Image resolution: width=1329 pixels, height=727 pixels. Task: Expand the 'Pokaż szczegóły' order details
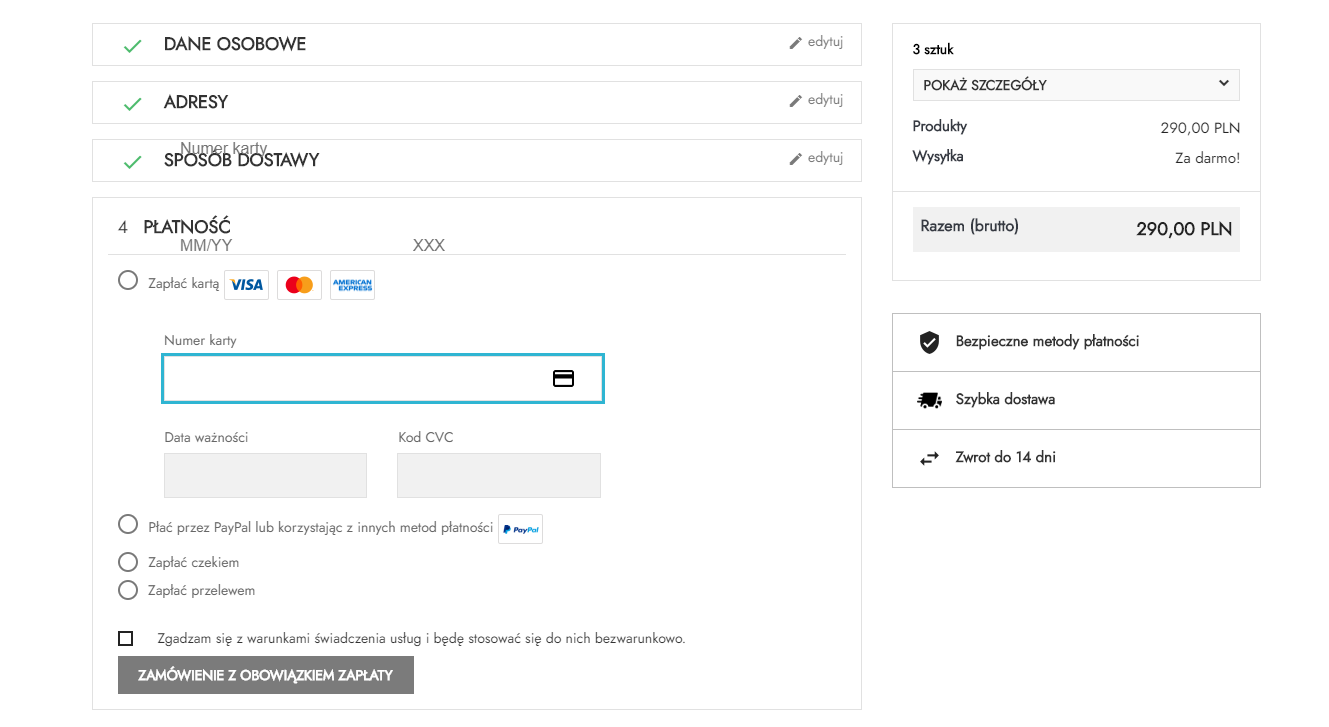pos(1075,85)
